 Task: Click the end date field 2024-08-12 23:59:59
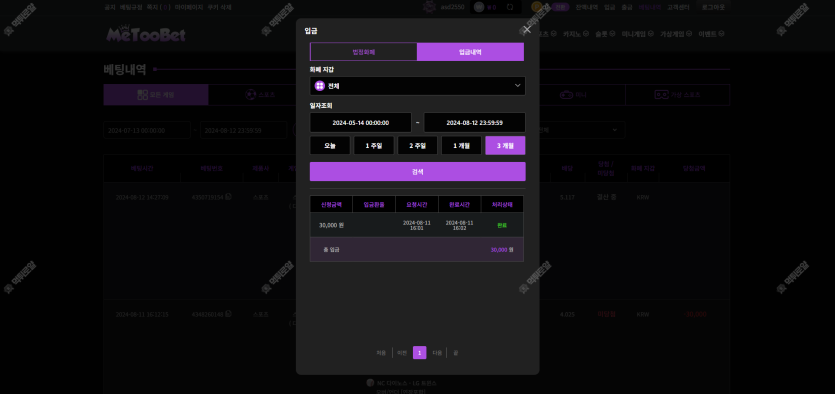click(474, 122)
